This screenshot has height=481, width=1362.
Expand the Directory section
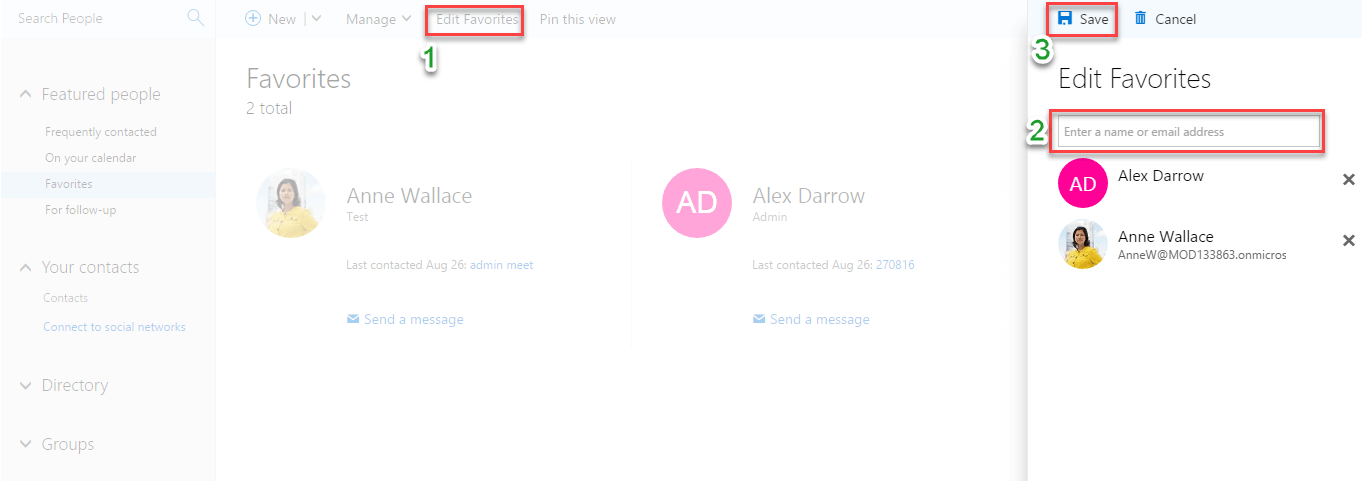[26, 385]
